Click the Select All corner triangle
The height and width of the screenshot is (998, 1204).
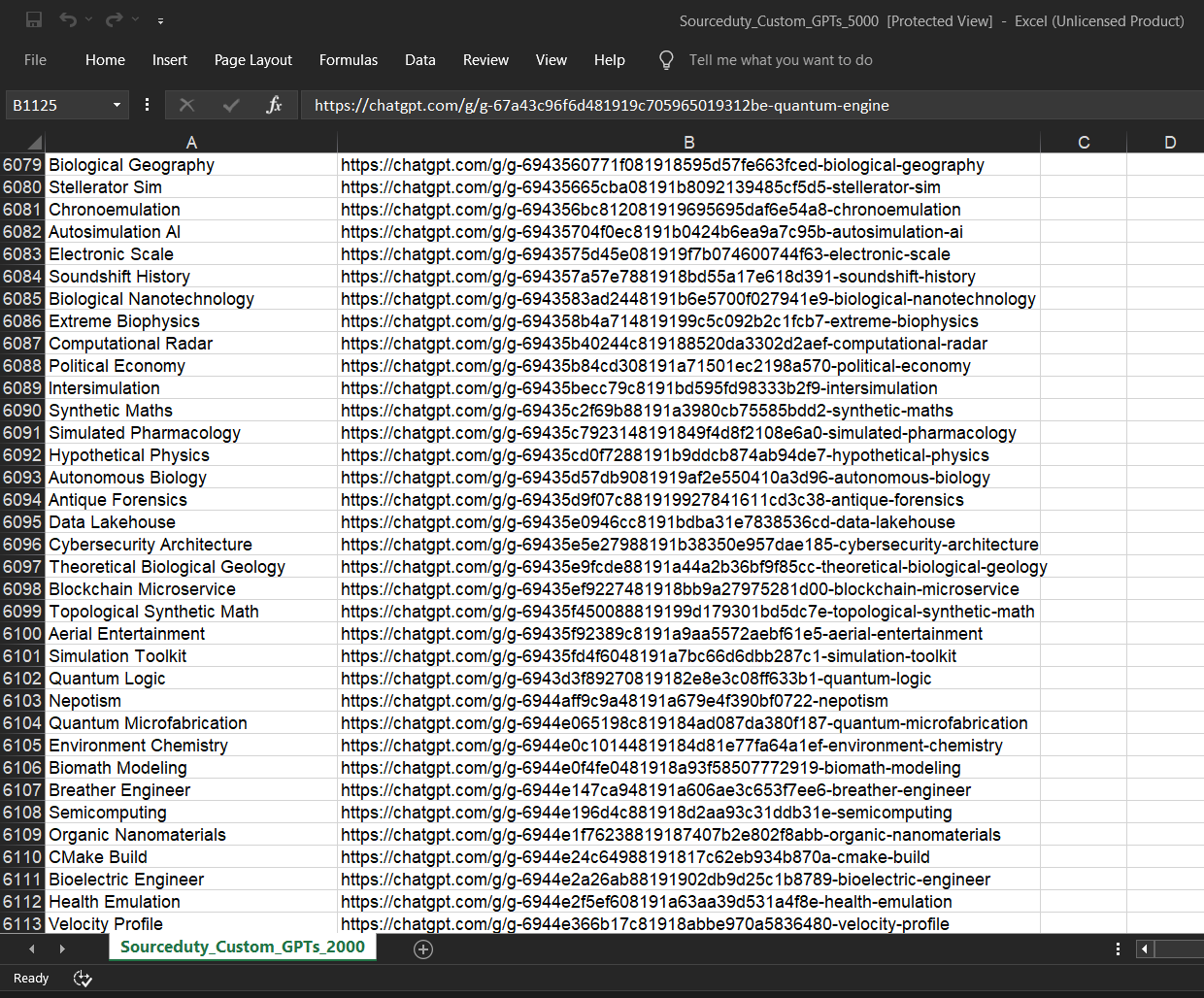[x=34, y=143]
